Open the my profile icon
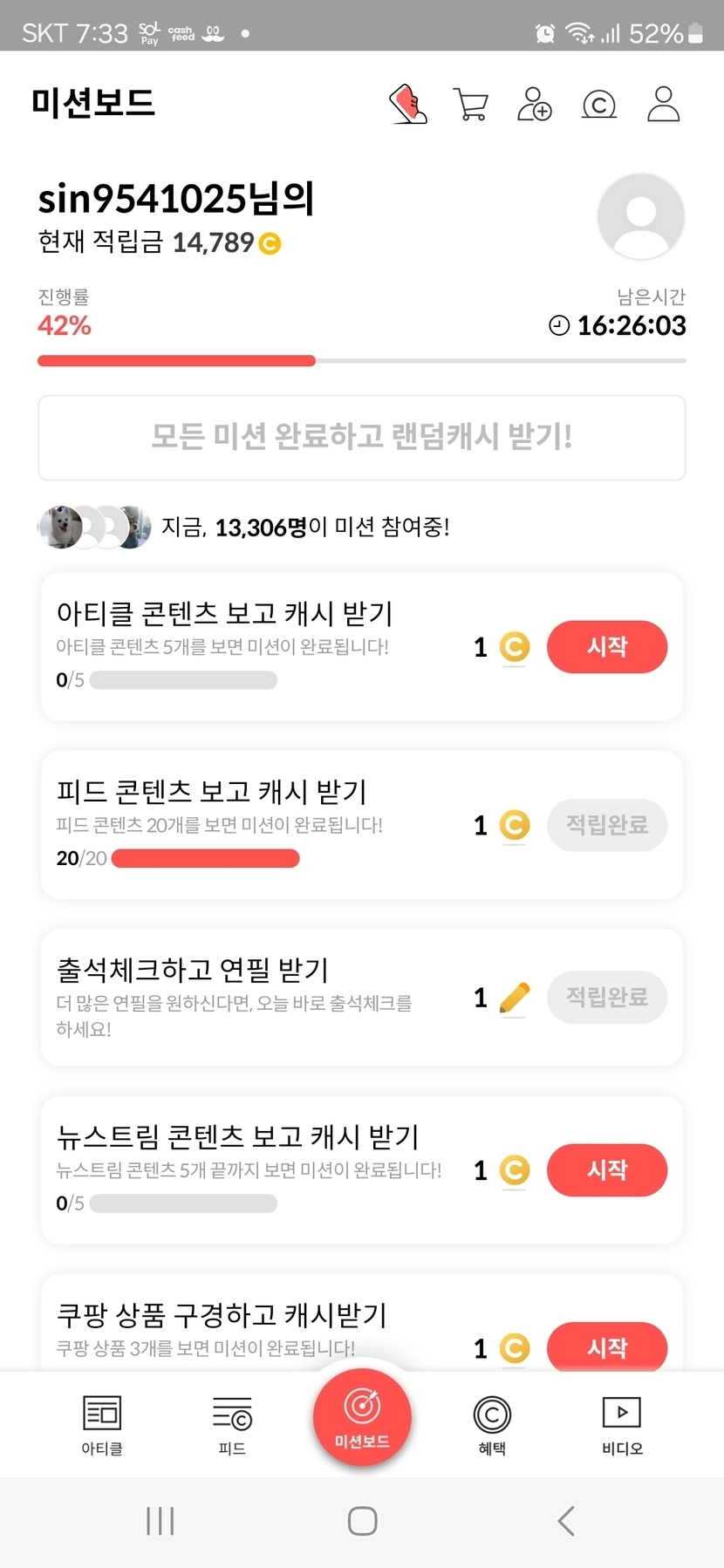724x1568 pixels. point(663,105)
